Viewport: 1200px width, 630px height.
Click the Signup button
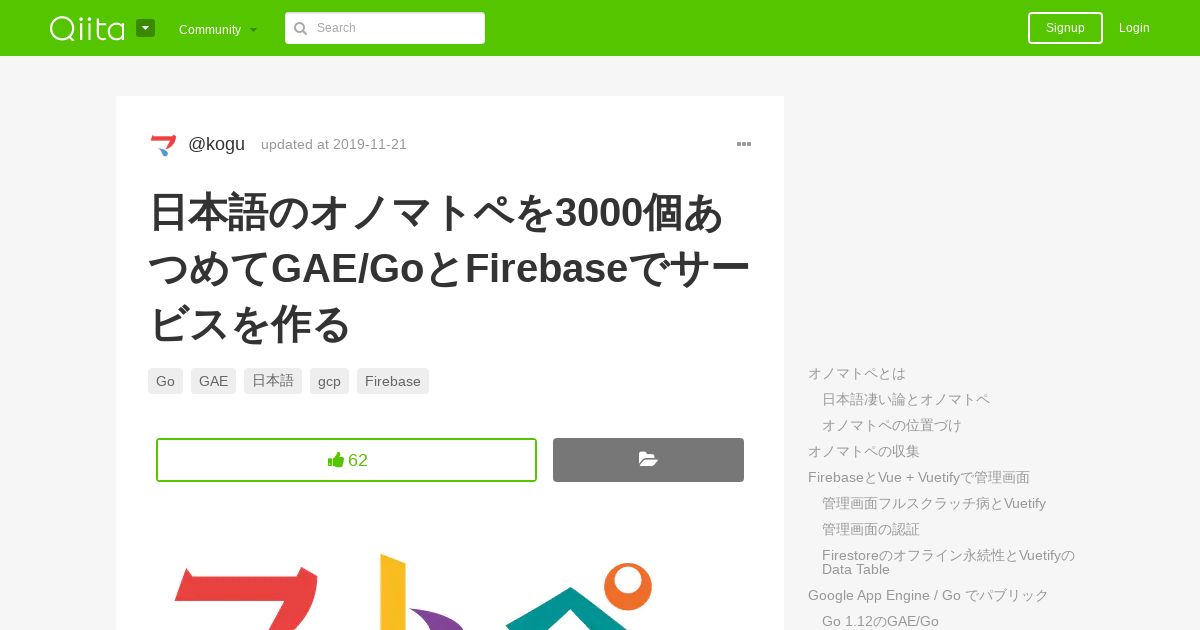click(1065, 28)
